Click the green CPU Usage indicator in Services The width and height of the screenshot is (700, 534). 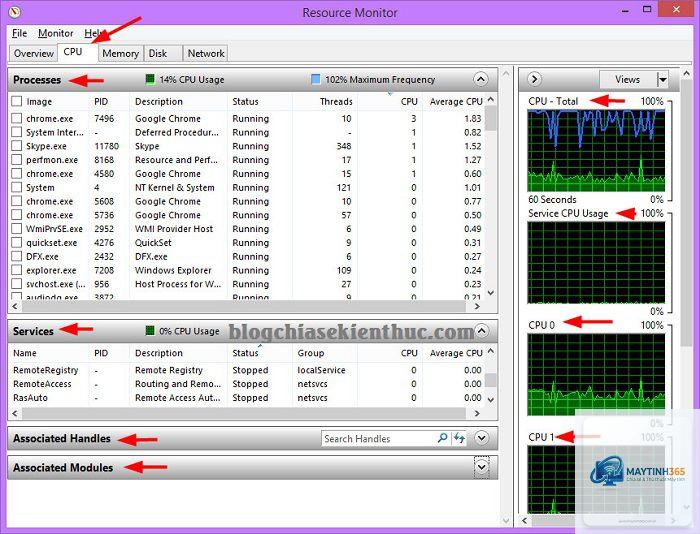pyautogui.click(x=150, y=331)
